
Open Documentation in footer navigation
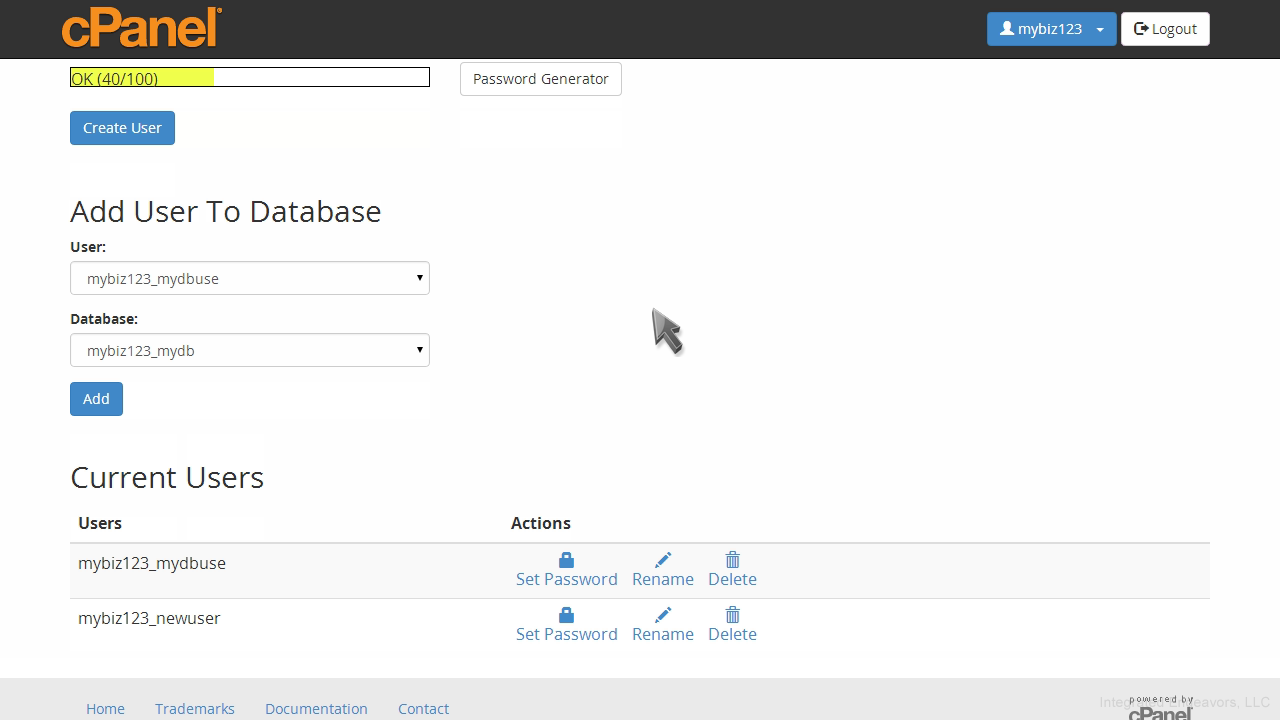point(316,708)
